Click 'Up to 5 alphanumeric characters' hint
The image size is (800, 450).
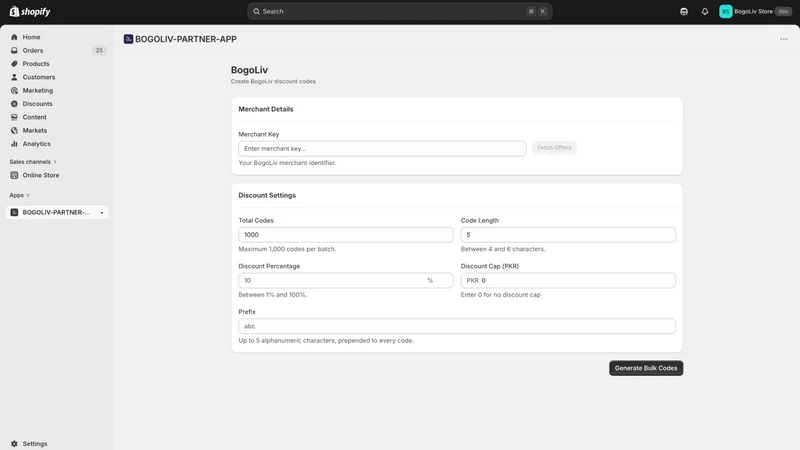click(x=326, y=340)
